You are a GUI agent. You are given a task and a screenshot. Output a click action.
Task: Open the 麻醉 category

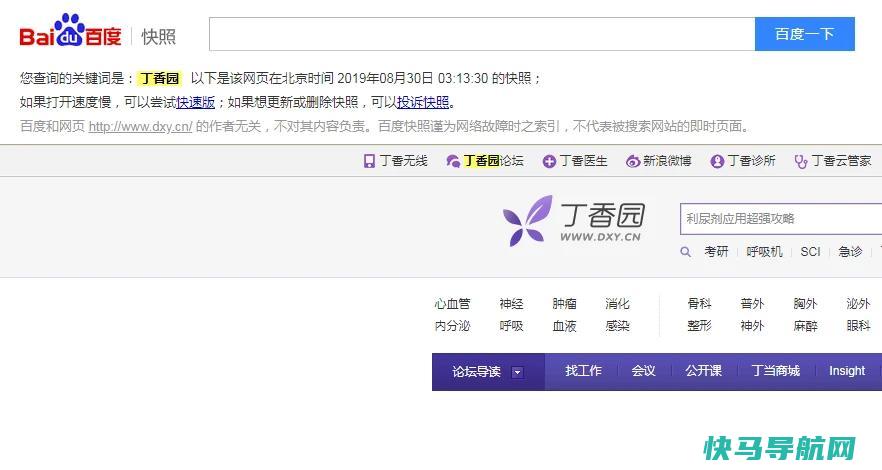coord(805,326)
